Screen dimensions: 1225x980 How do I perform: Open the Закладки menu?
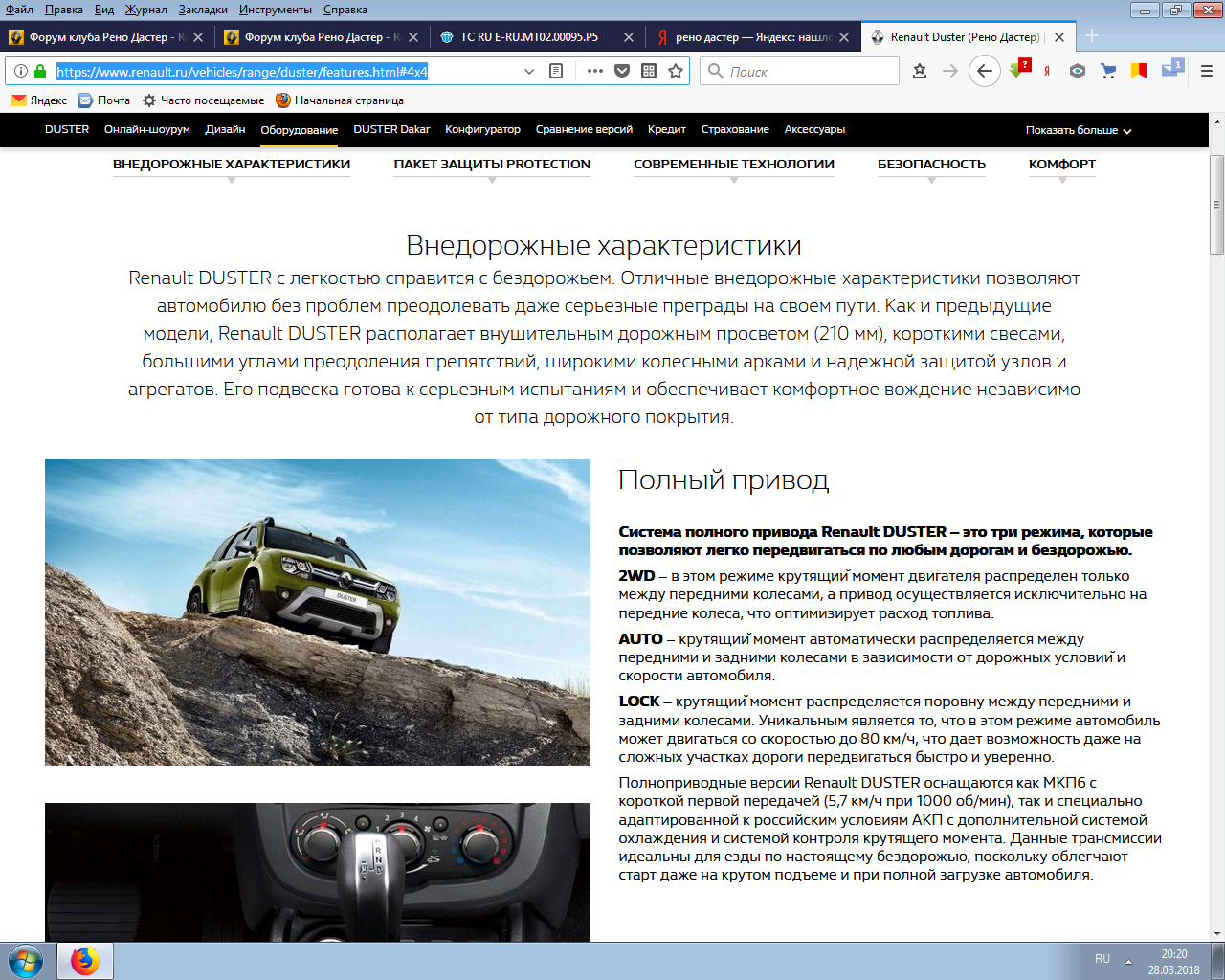pyautogui.click(x=203, y=10)
